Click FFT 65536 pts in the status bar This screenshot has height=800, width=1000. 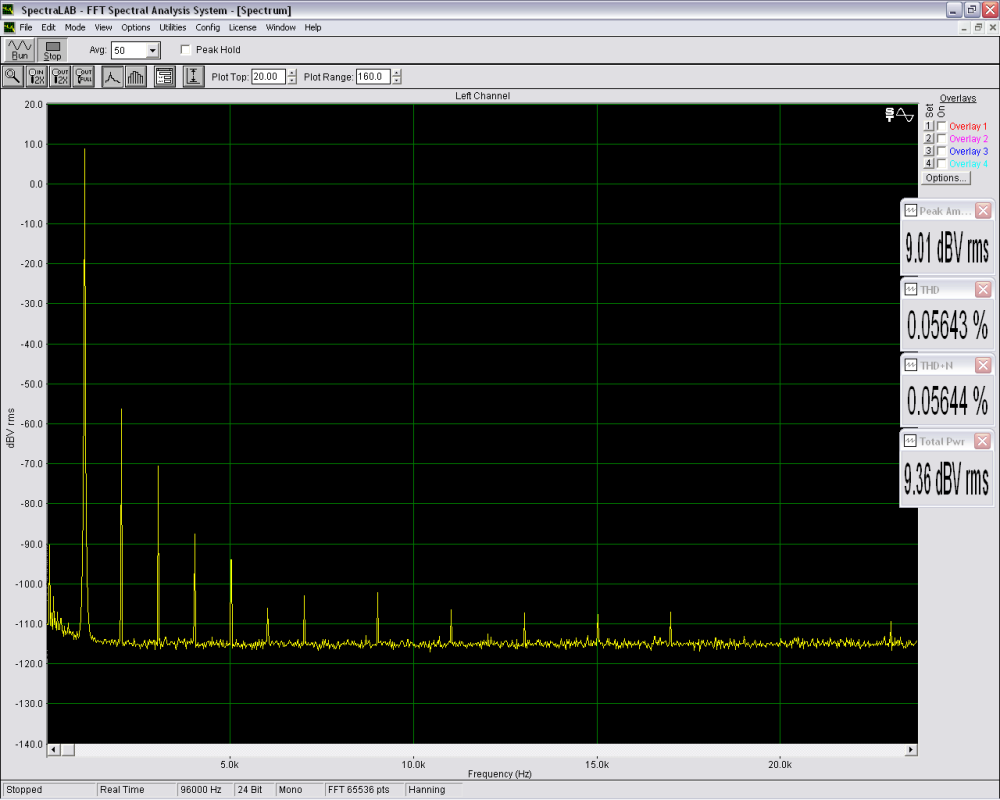pyautogui.click(x=364, y=790)
